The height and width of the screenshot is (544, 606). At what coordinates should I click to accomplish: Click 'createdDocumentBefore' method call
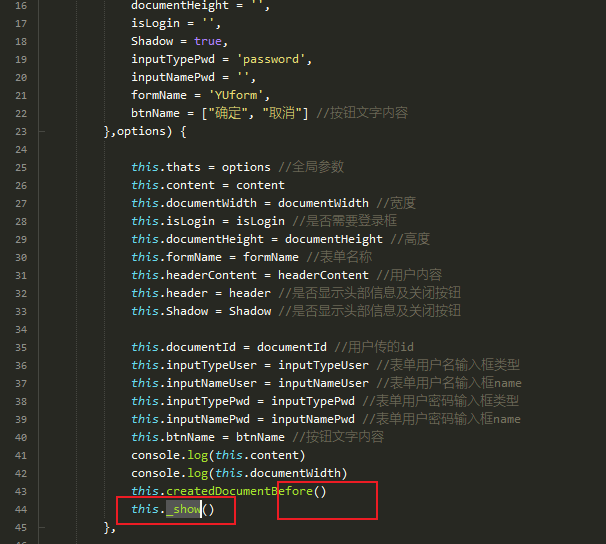[x=239, y=491]
